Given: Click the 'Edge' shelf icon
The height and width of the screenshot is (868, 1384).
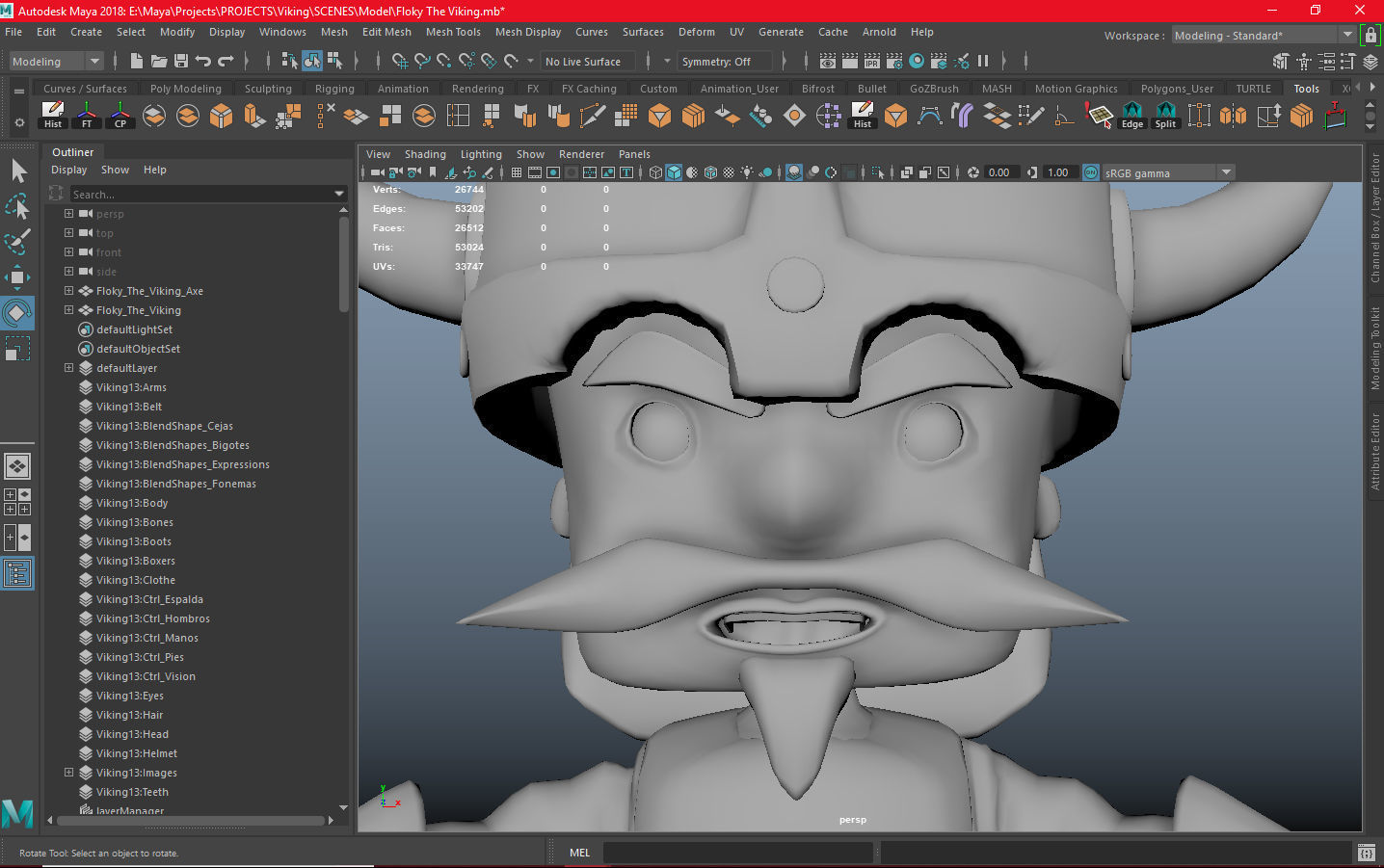Looking at the screenshot, I should point(1132,116).
